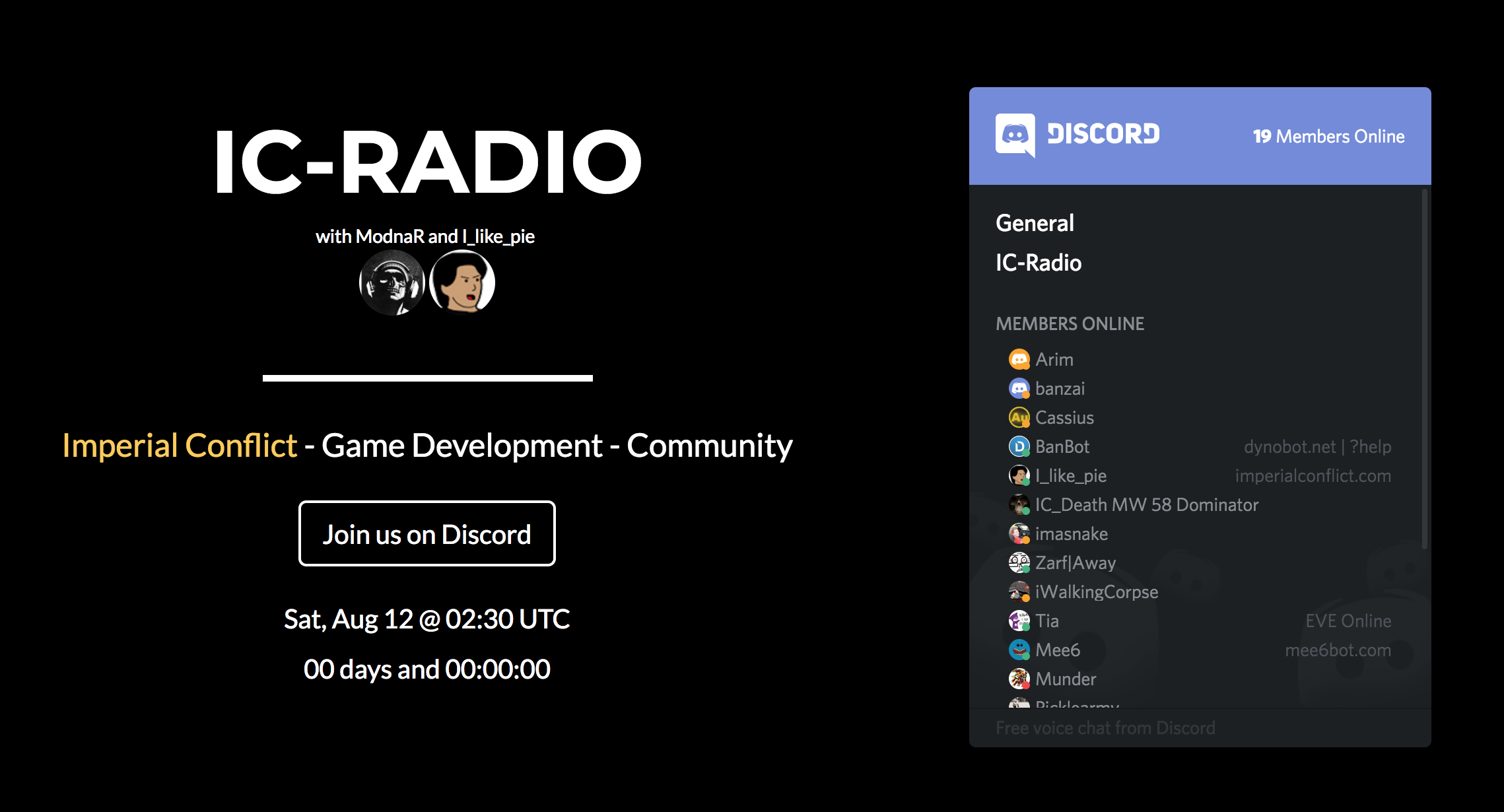1504x812 pixels.
Task: Click the Discord logo icon in the widget header
Action: pos(1015,135)
